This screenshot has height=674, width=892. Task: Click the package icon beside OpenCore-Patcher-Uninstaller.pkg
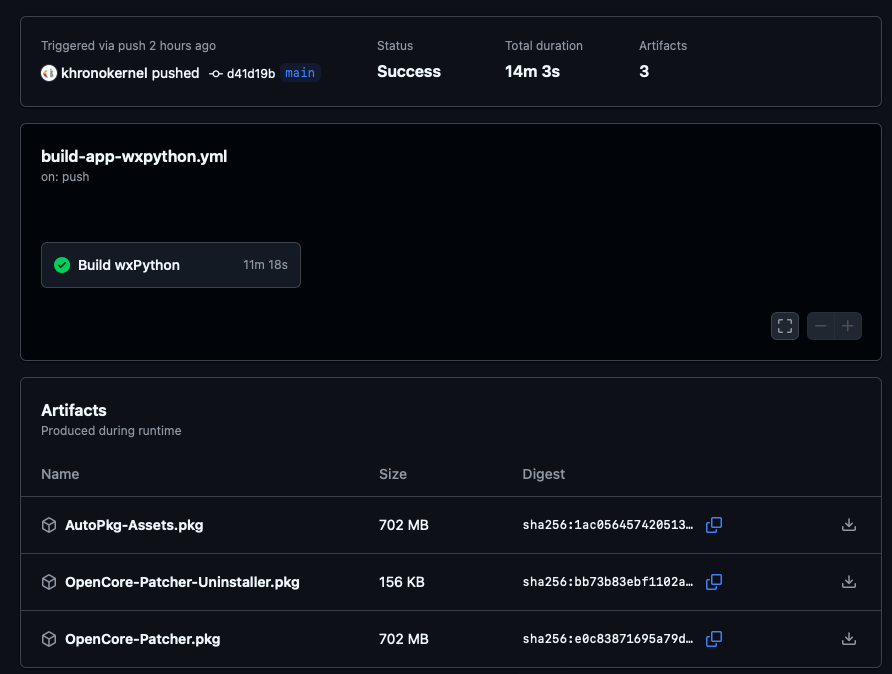(x=49, y=582)
